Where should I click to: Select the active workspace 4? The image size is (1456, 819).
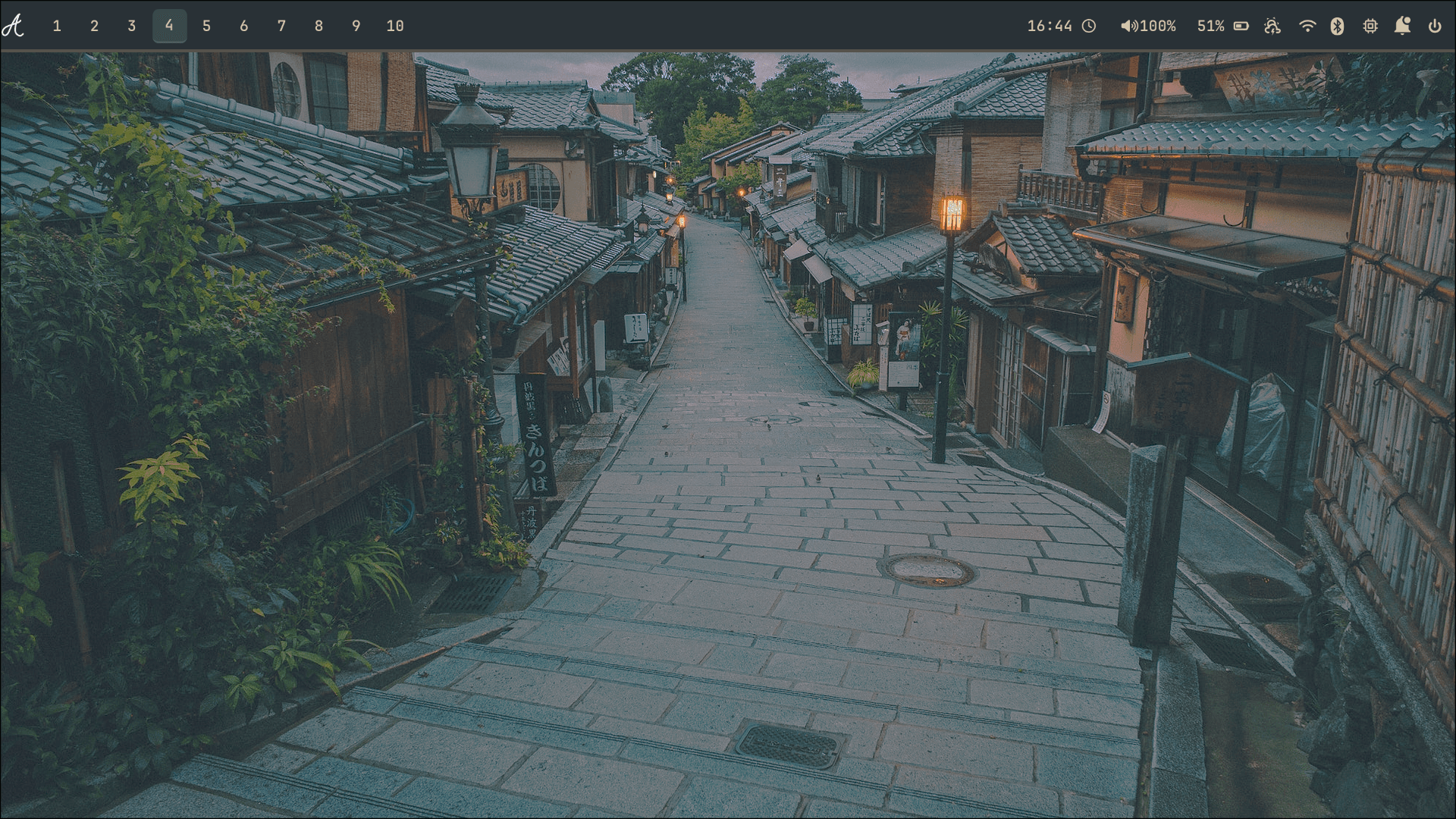tap(169, 26)
